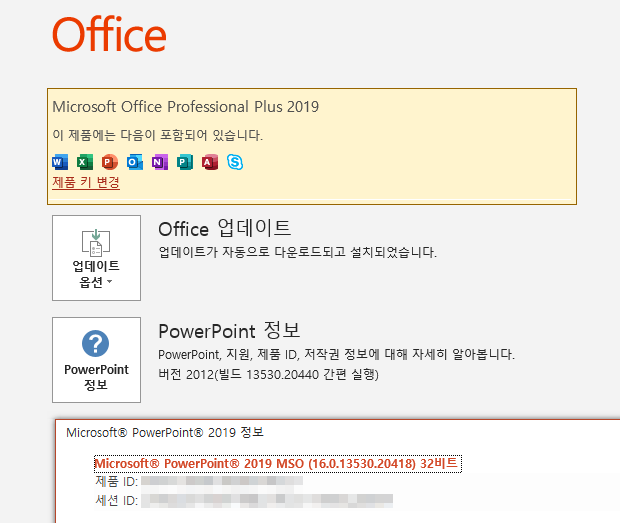620x524 pixels.
Task: Click the Word app icon
Action: [60, 162]
